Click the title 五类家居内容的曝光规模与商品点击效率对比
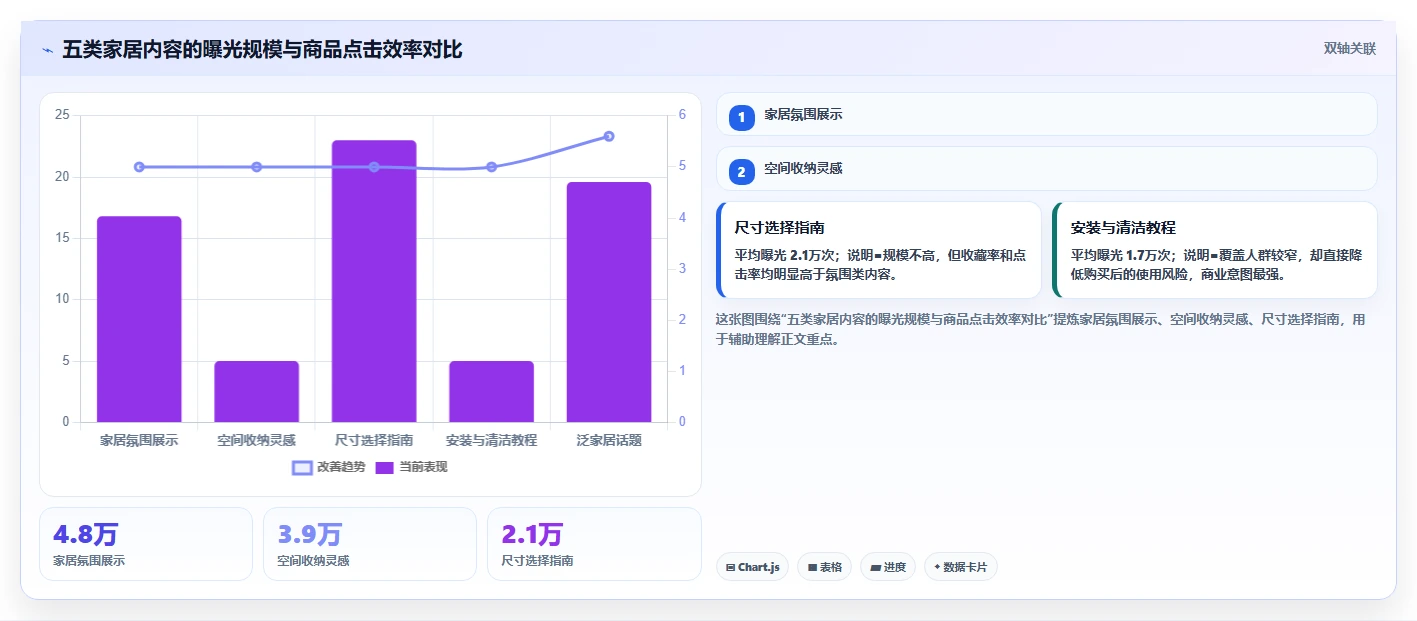1417x621 pixels. (x=262, y=49)
